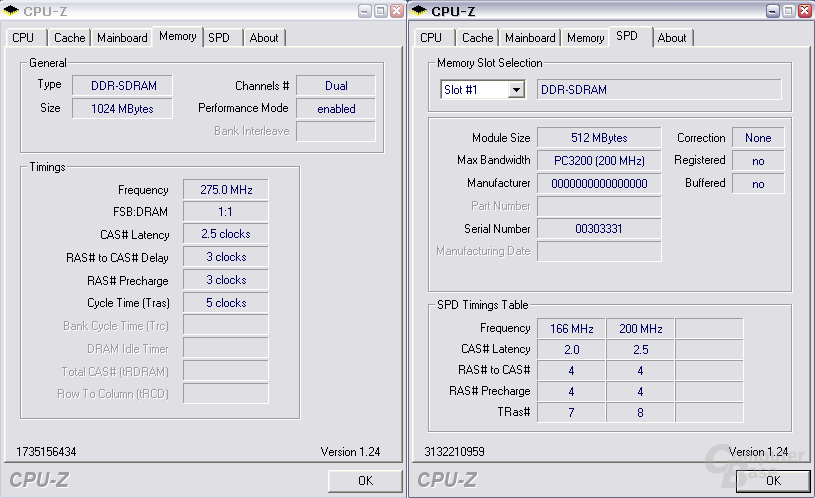Open Cache tab in right CPU-Z window
This screenshot has width=815, height=498.
click(477, 38)
